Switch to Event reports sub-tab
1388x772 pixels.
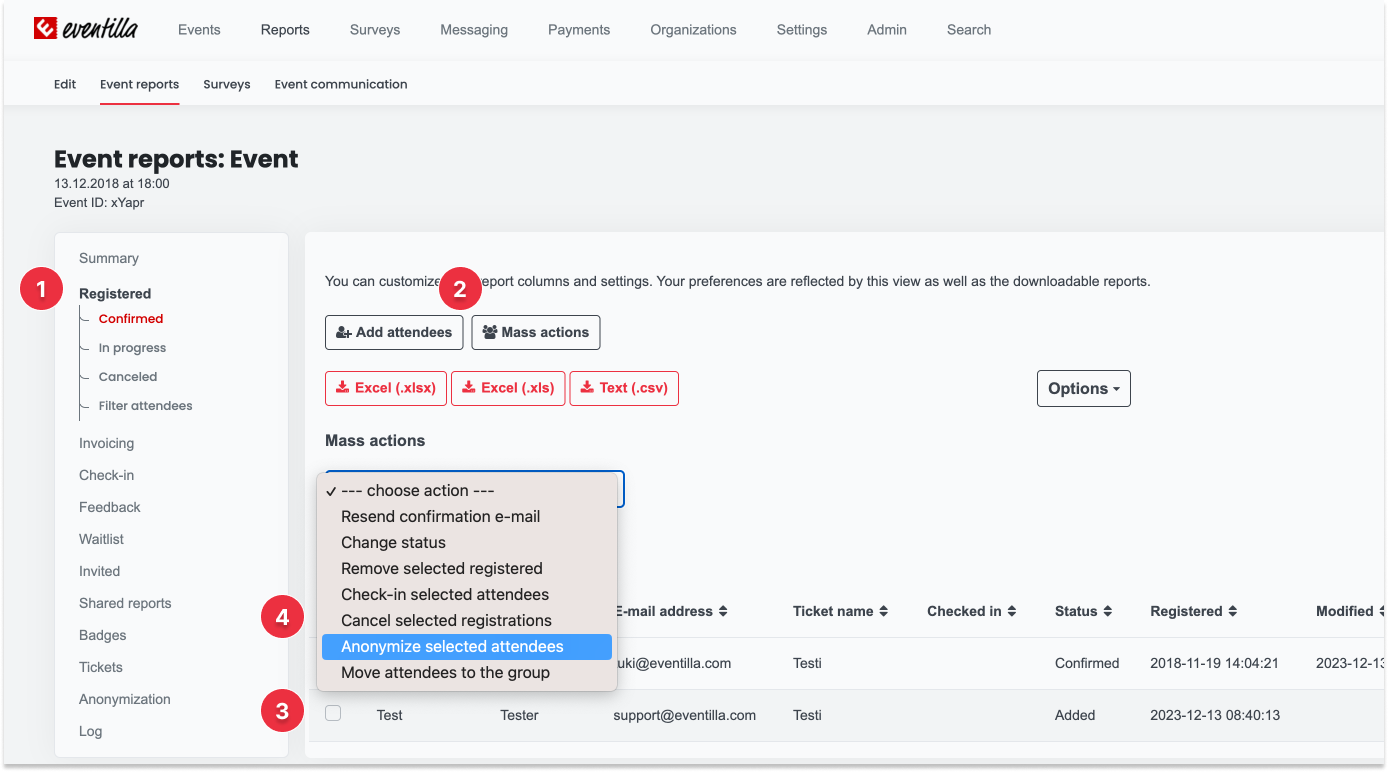[x=140, y=85]
